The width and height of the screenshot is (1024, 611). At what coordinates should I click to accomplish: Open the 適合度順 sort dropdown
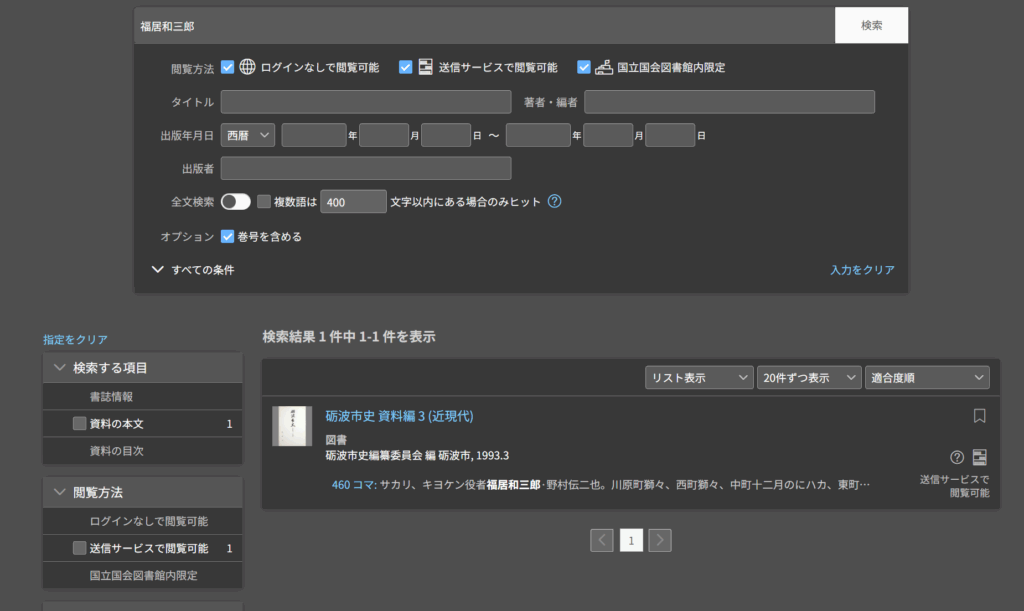927,377
